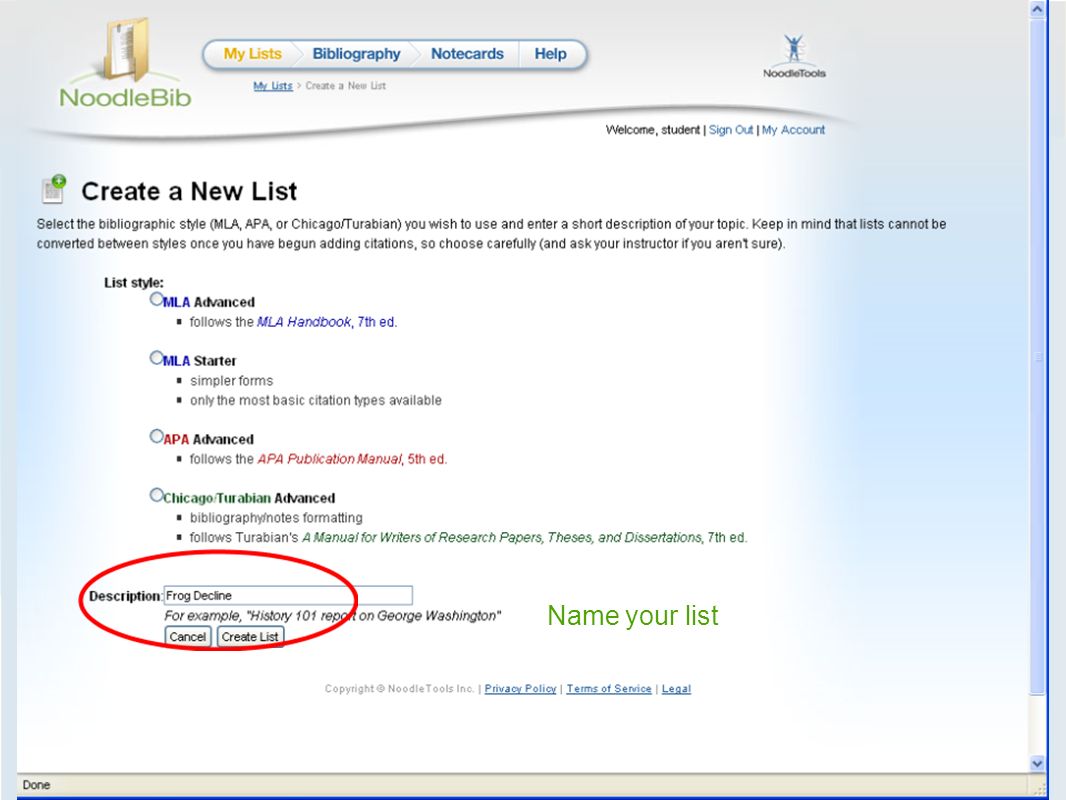Click the NoodleBib folder logo
The height and width of the screenshot is (800, 1066).
(x=126, y=63)
